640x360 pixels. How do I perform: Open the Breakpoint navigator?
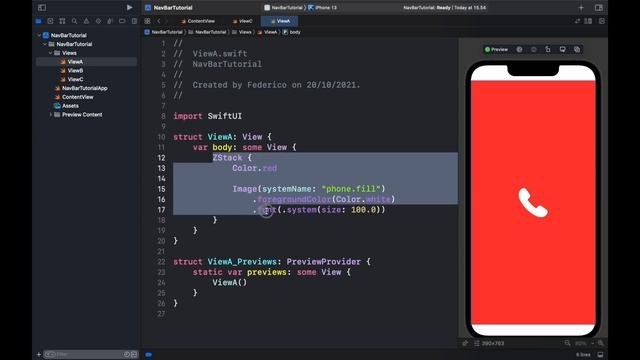tap(122, 21)
